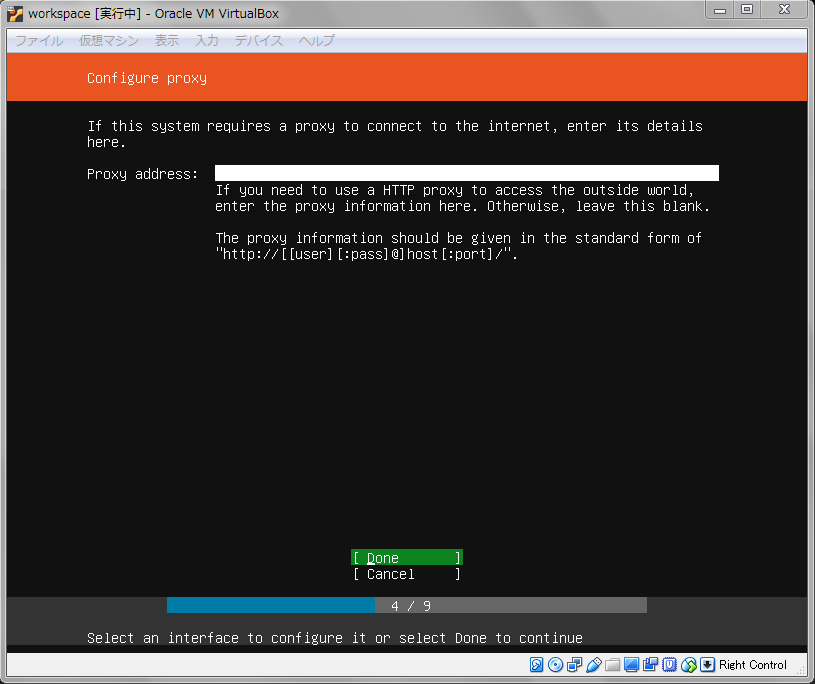Screen dimensions: 815x684
Task: Close the VirtualBox window
Action: (x=784, y=9)
